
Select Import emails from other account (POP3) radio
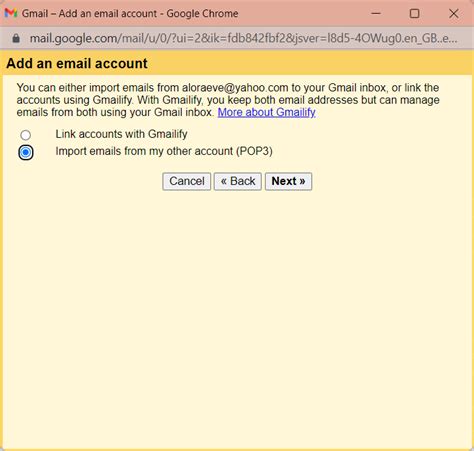tap(26, 152)
